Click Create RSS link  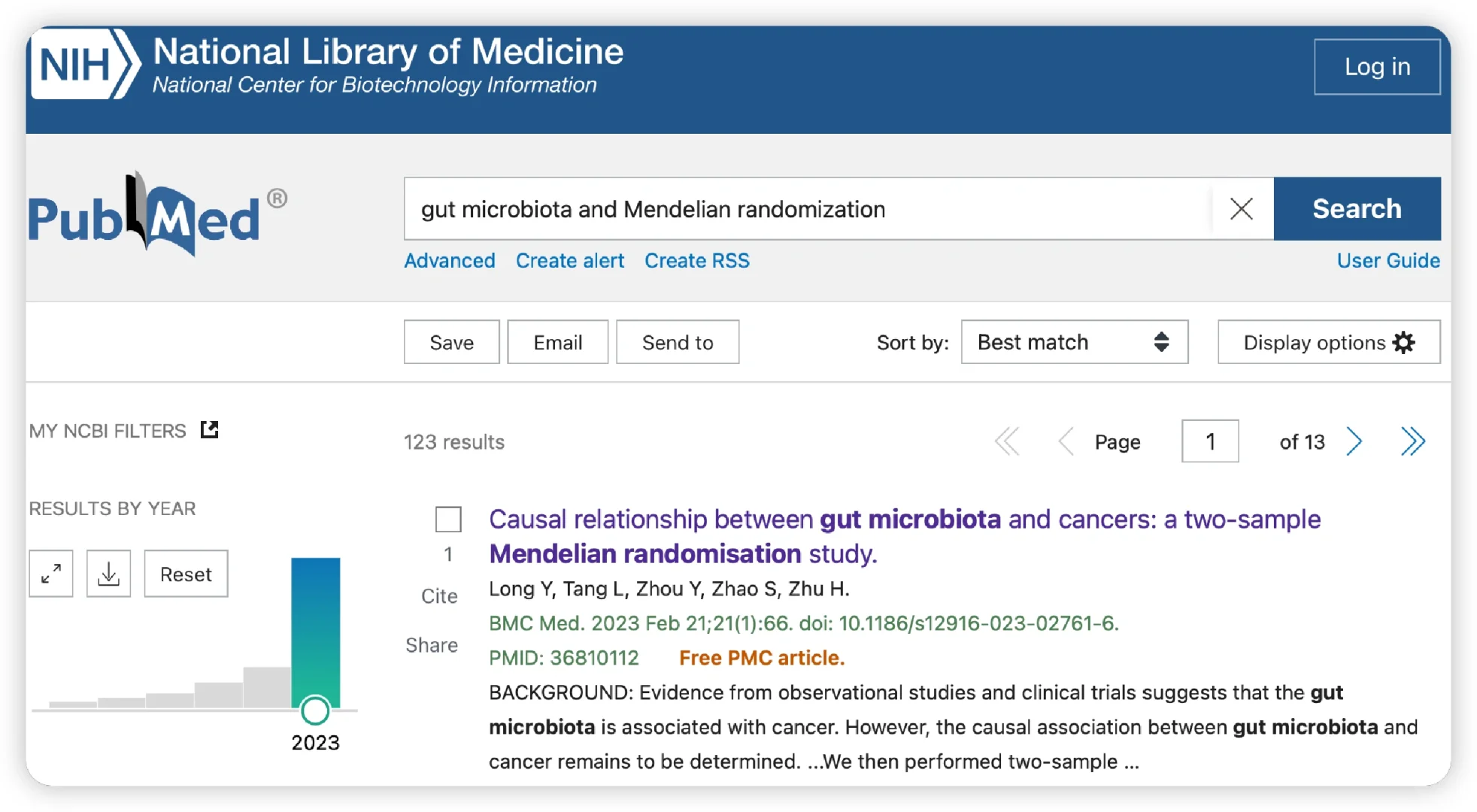(696, 261)
